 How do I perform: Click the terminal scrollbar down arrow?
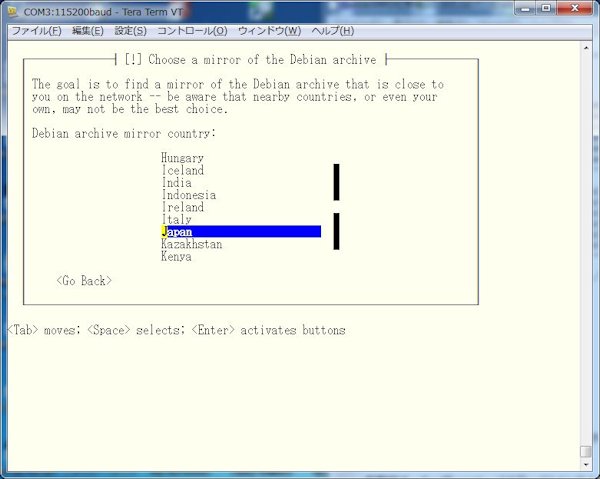pos(586,465)
